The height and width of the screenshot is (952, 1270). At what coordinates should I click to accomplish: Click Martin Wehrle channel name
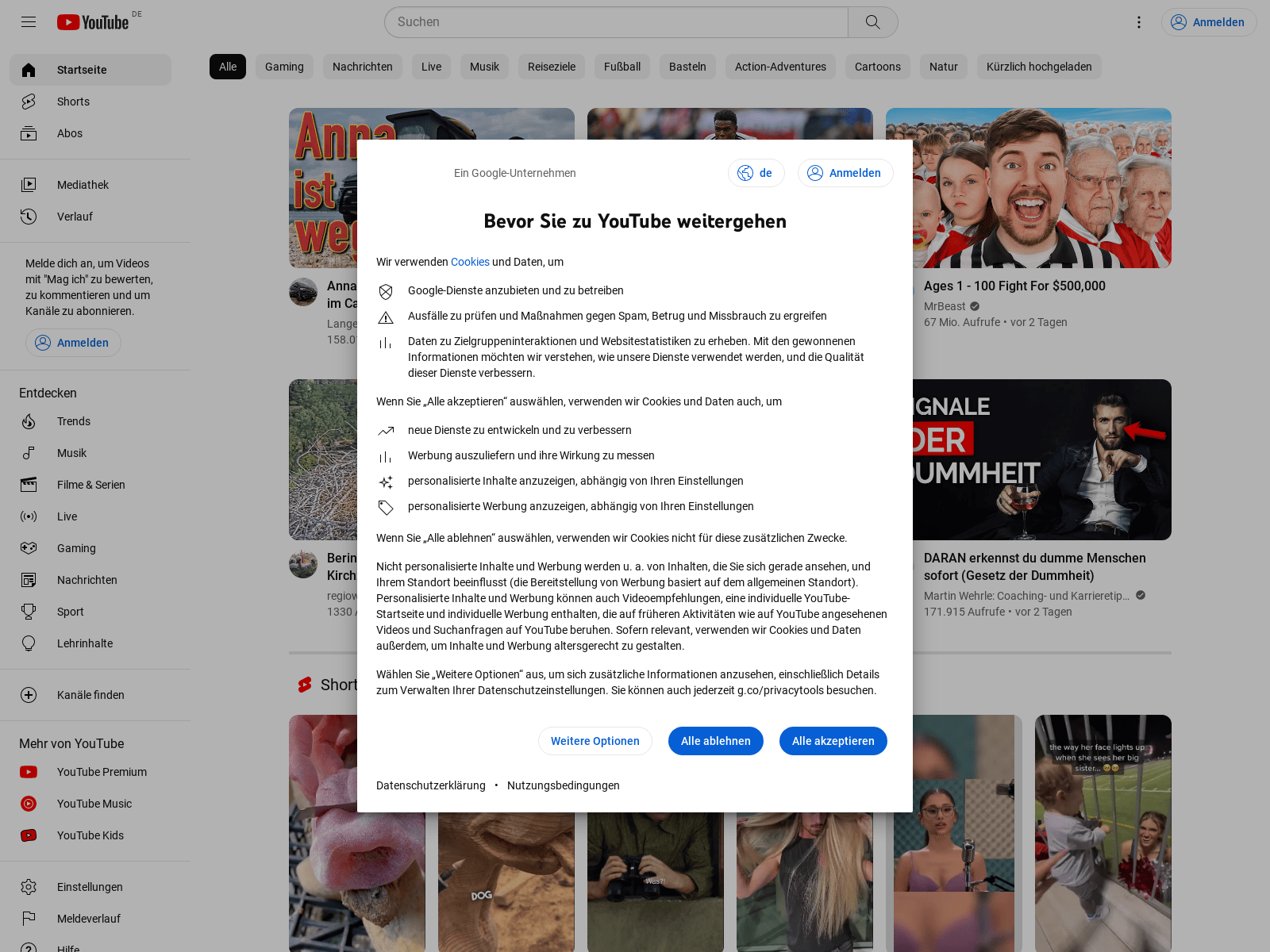1026,596
